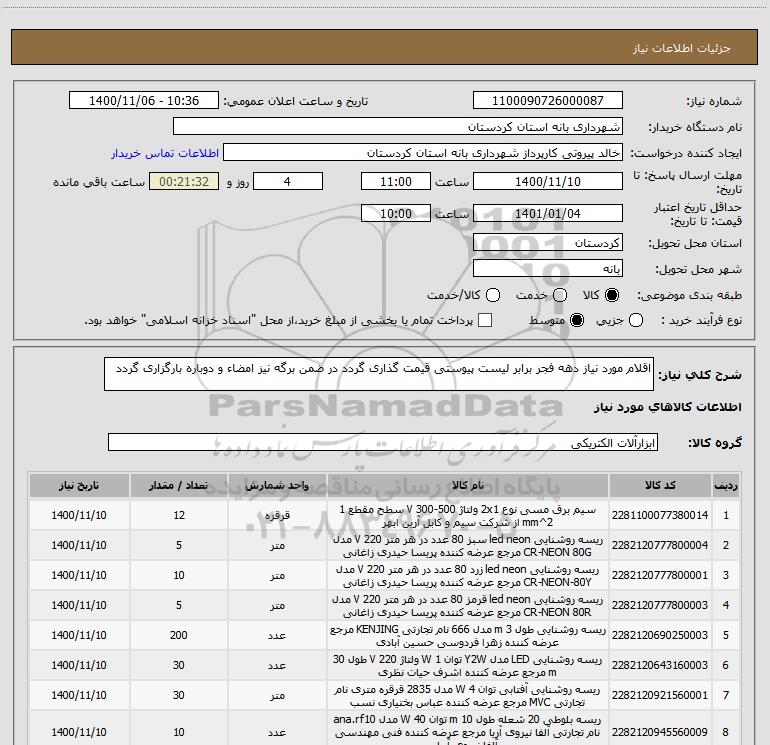Toggle the Islamic treasury bonds payment checkbox
770x745 pixels.
coord(485,320)
